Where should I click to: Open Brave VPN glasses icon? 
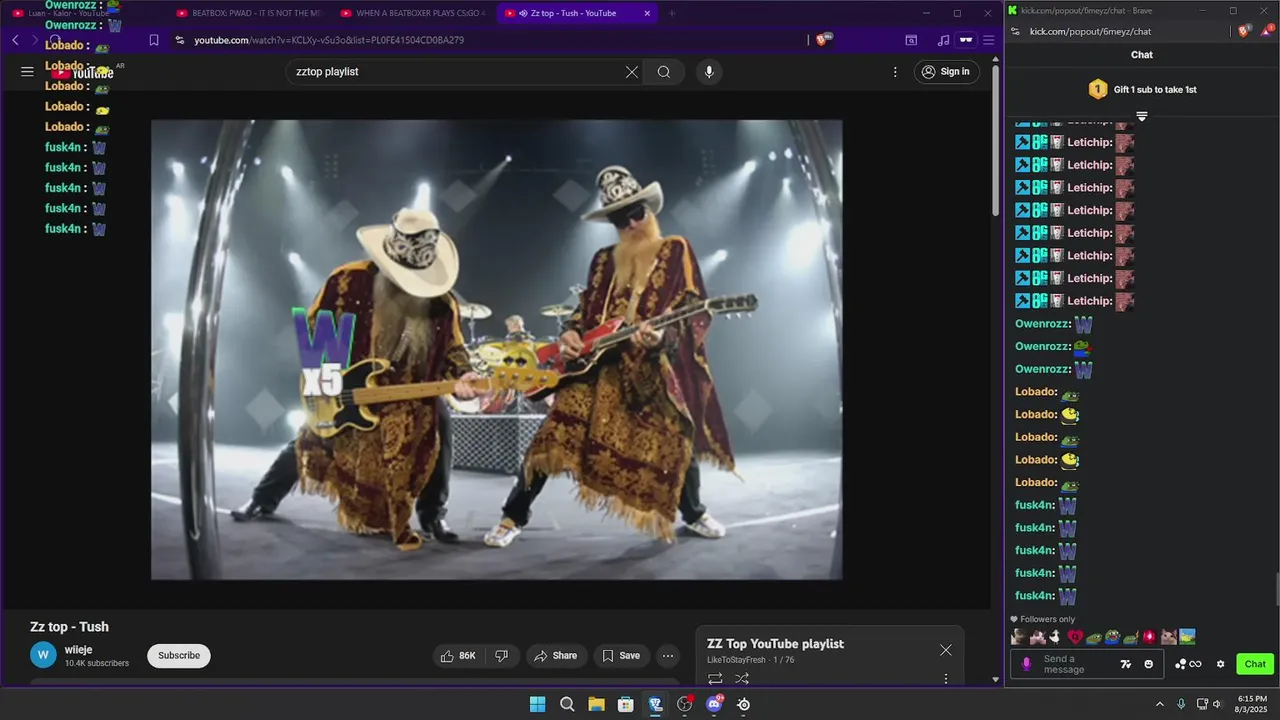(966, 40)
